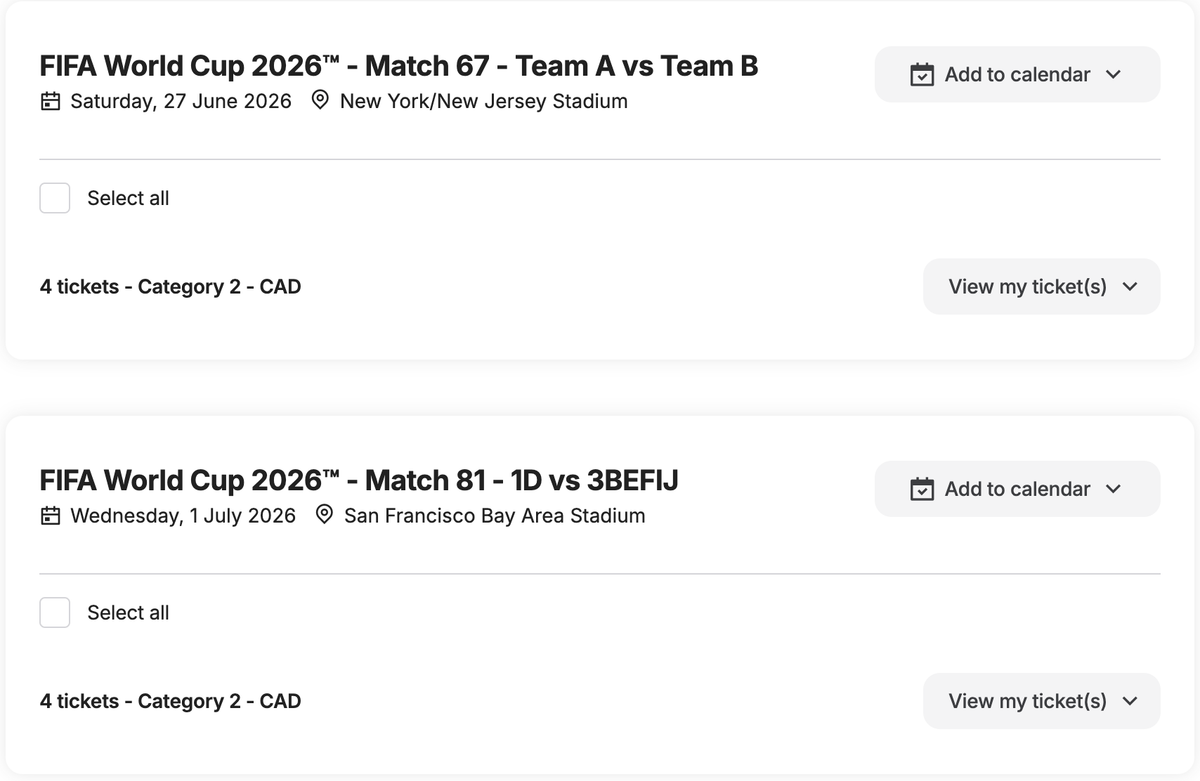Open View my ticket(s) for Match 67
Screen dimensions: 1200x781
click(x=1040, y=286)
